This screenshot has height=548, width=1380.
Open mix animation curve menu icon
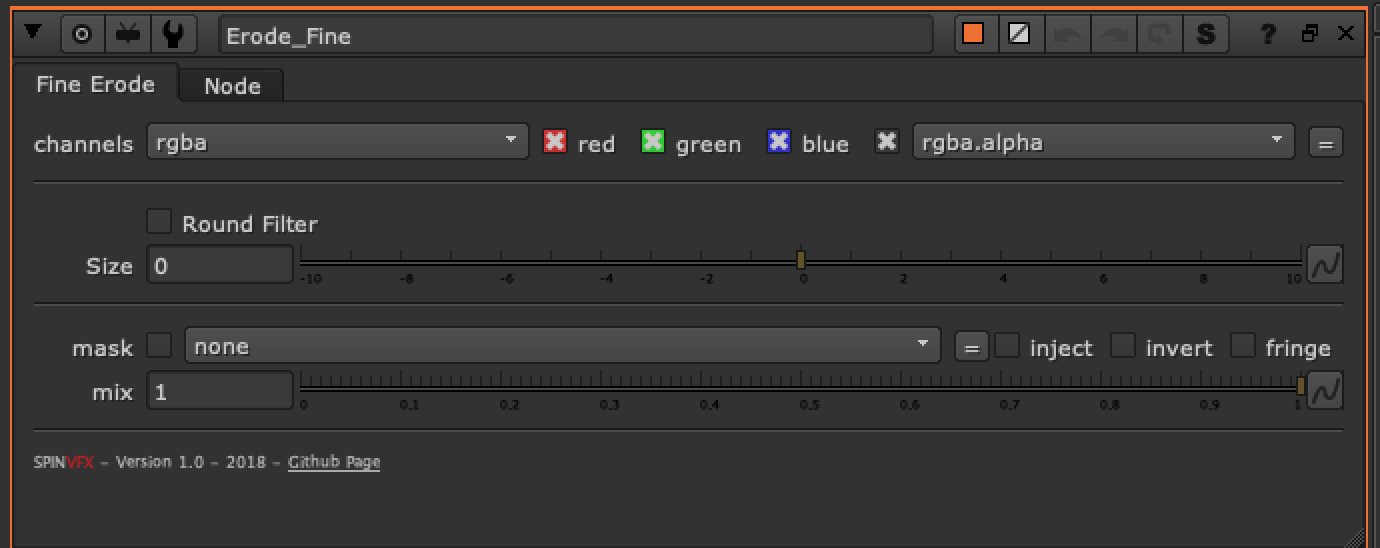[1324, 390]
